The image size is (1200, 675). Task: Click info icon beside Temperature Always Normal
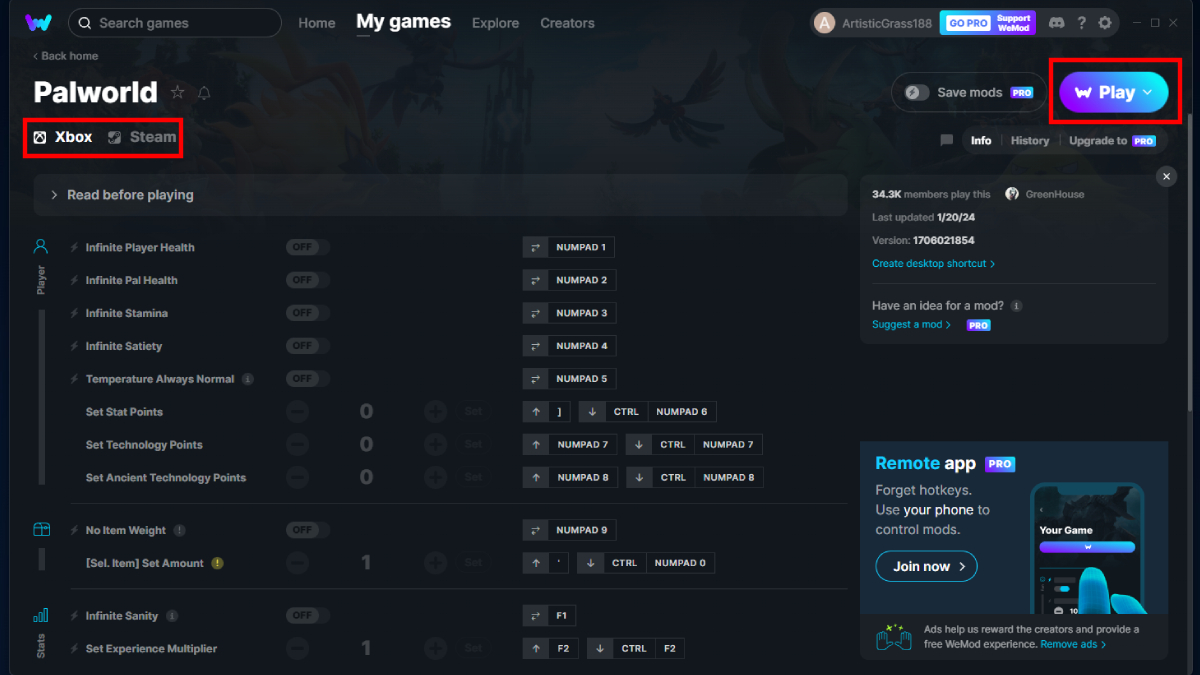(x=248, y=379)
